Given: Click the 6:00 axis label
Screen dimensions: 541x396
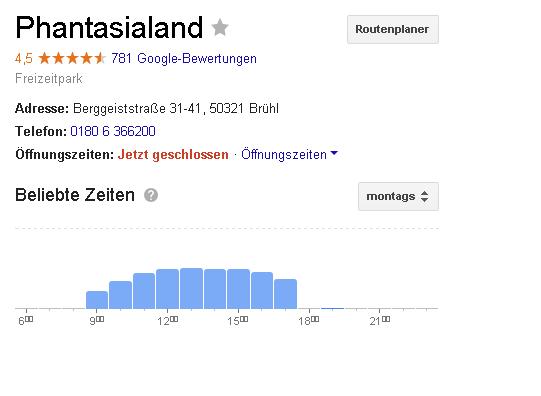Looking at the screenshot, I should pos(26,321).
